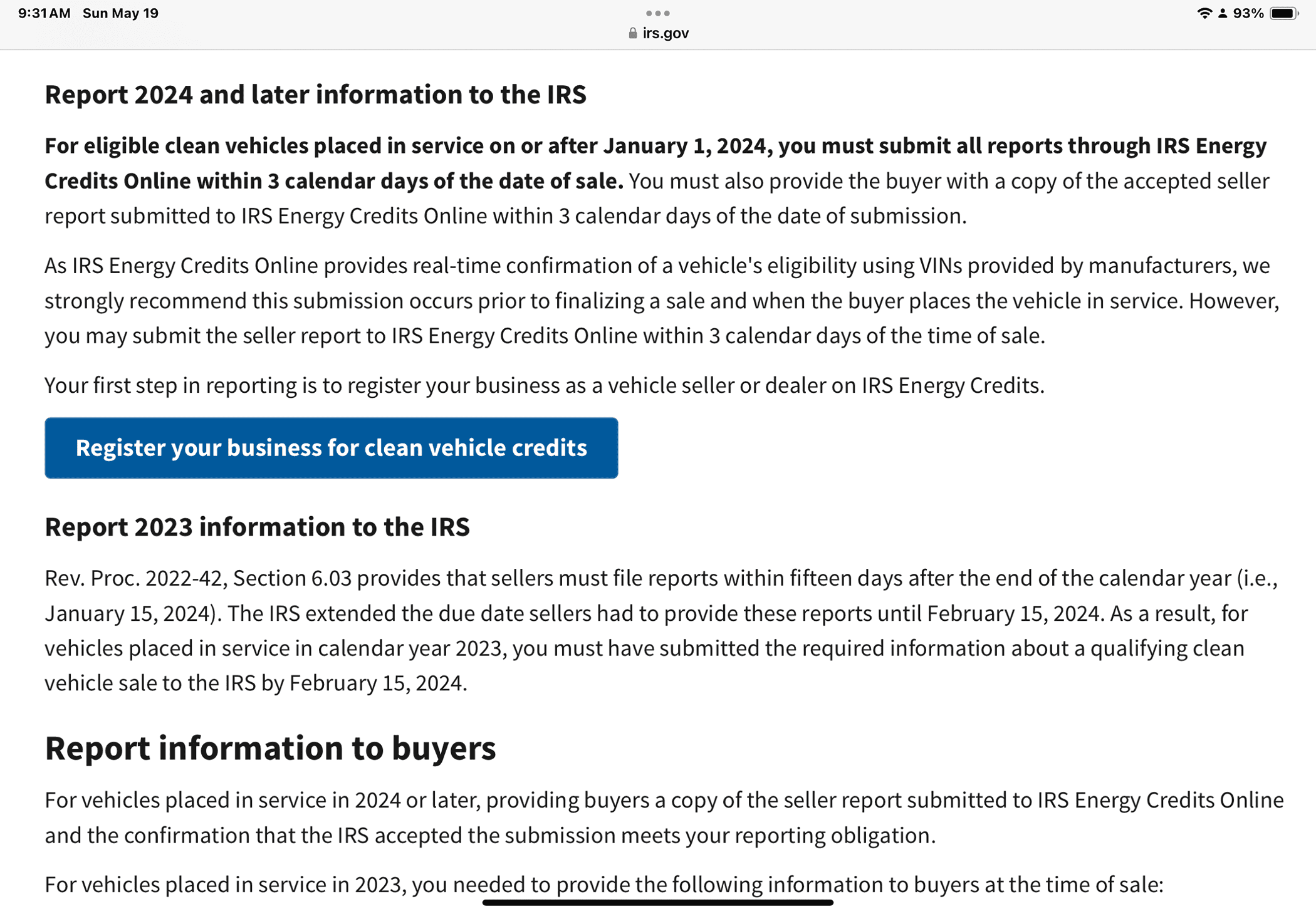The height and width of the screenshot is (914, 1316).
Task: Tap the irs.gov address field
Action: [x=665, y=33]
